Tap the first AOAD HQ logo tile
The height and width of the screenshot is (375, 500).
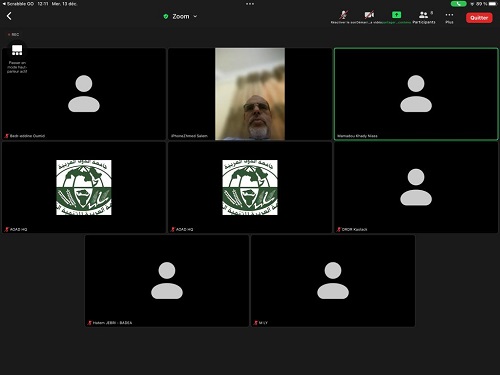(84, 187)
